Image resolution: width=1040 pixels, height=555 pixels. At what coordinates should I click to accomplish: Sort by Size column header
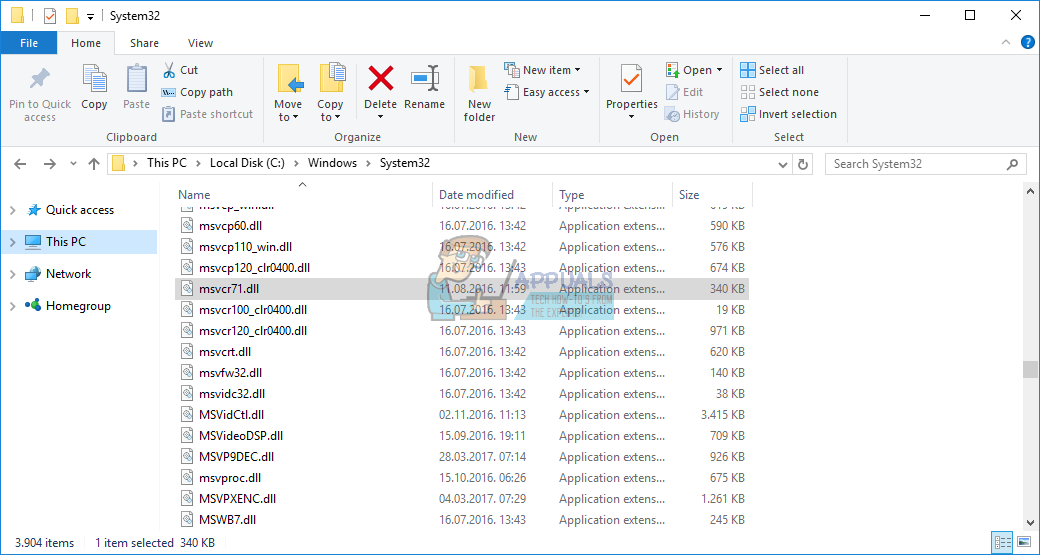(688, 195)
